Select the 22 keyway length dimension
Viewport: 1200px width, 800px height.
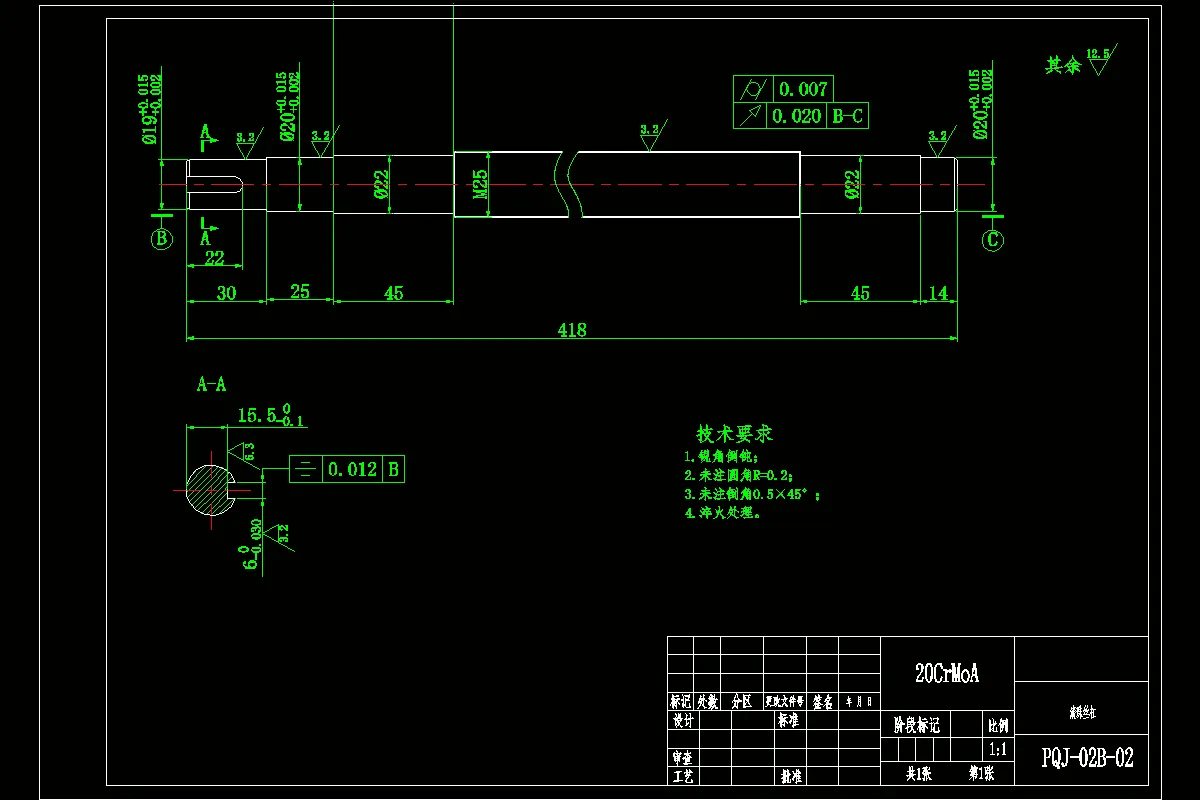pyautogui.click(x=214, y=259)
